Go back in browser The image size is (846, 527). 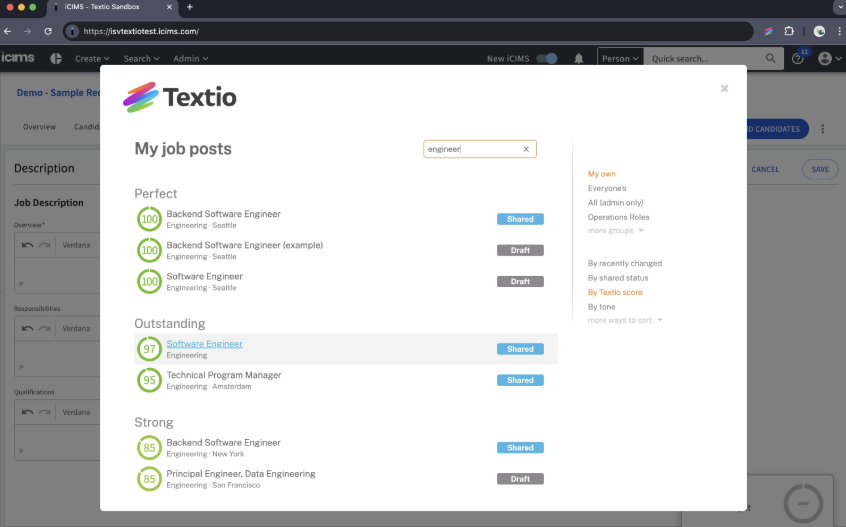pos(8,31)
